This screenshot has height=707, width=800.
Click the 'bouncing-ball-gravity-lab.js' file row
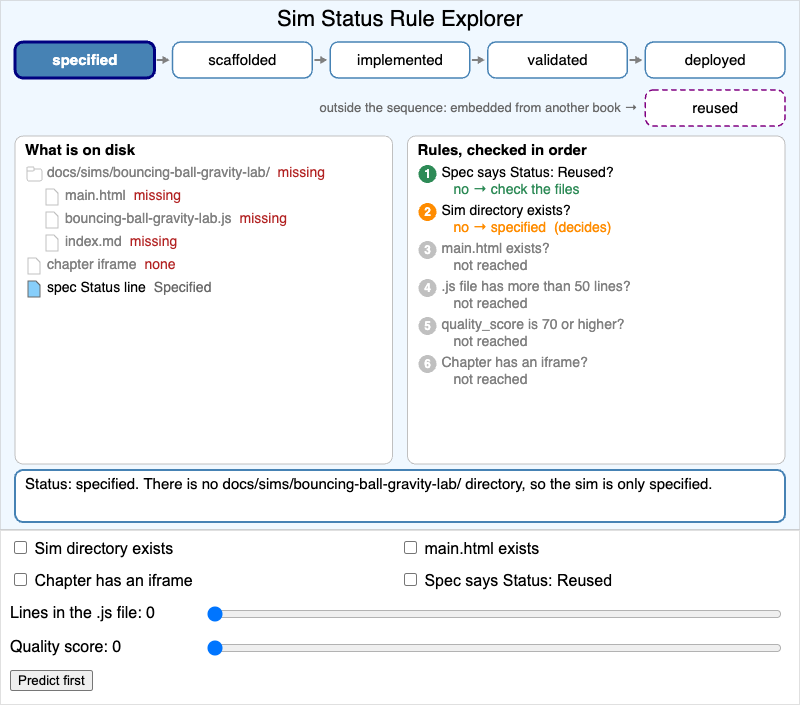point(166,219)
